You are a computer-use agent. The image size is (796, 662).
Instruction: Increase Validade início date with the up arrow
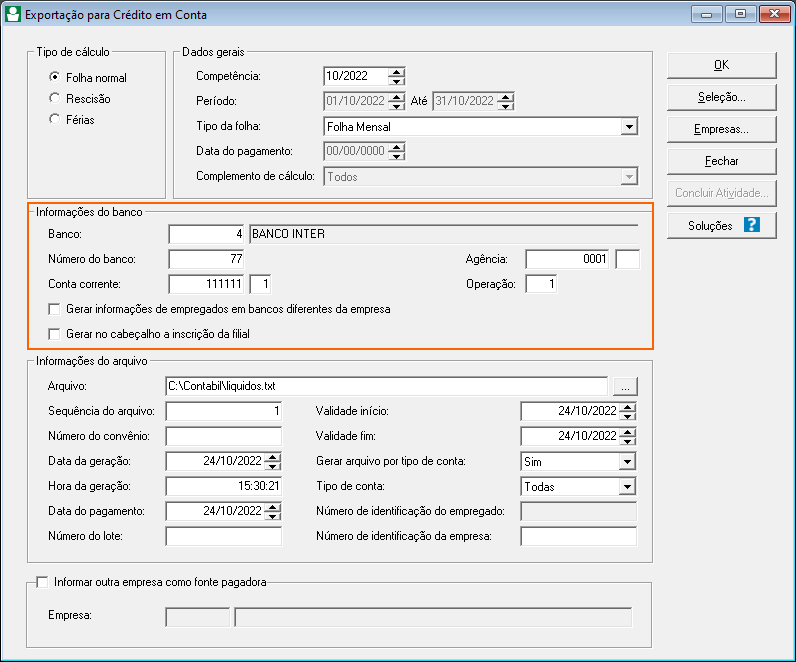[x=627, y=406]
